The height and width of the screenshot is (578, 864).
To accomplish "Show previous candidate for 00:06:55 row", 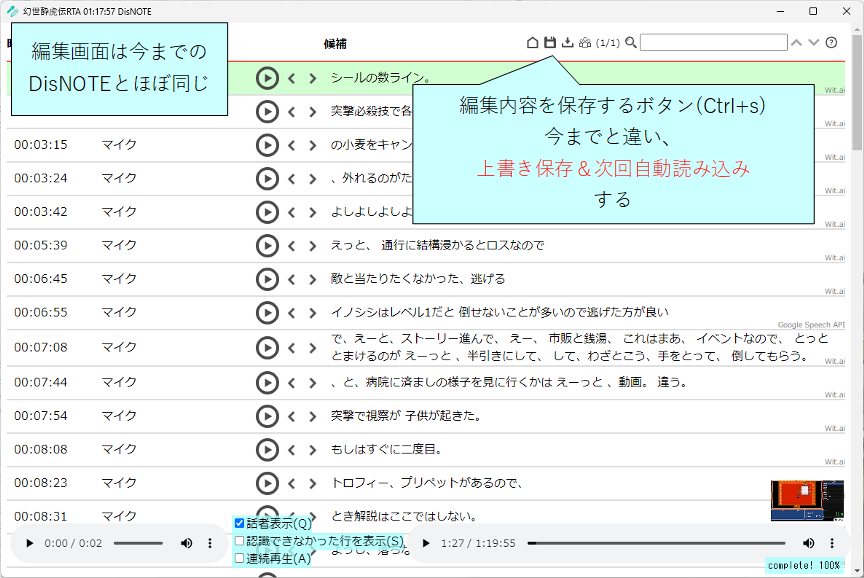I will (291, 313).
